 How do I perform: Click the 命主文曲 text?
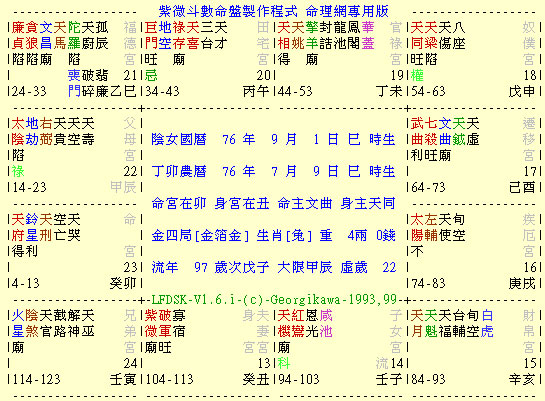(305, 203)
